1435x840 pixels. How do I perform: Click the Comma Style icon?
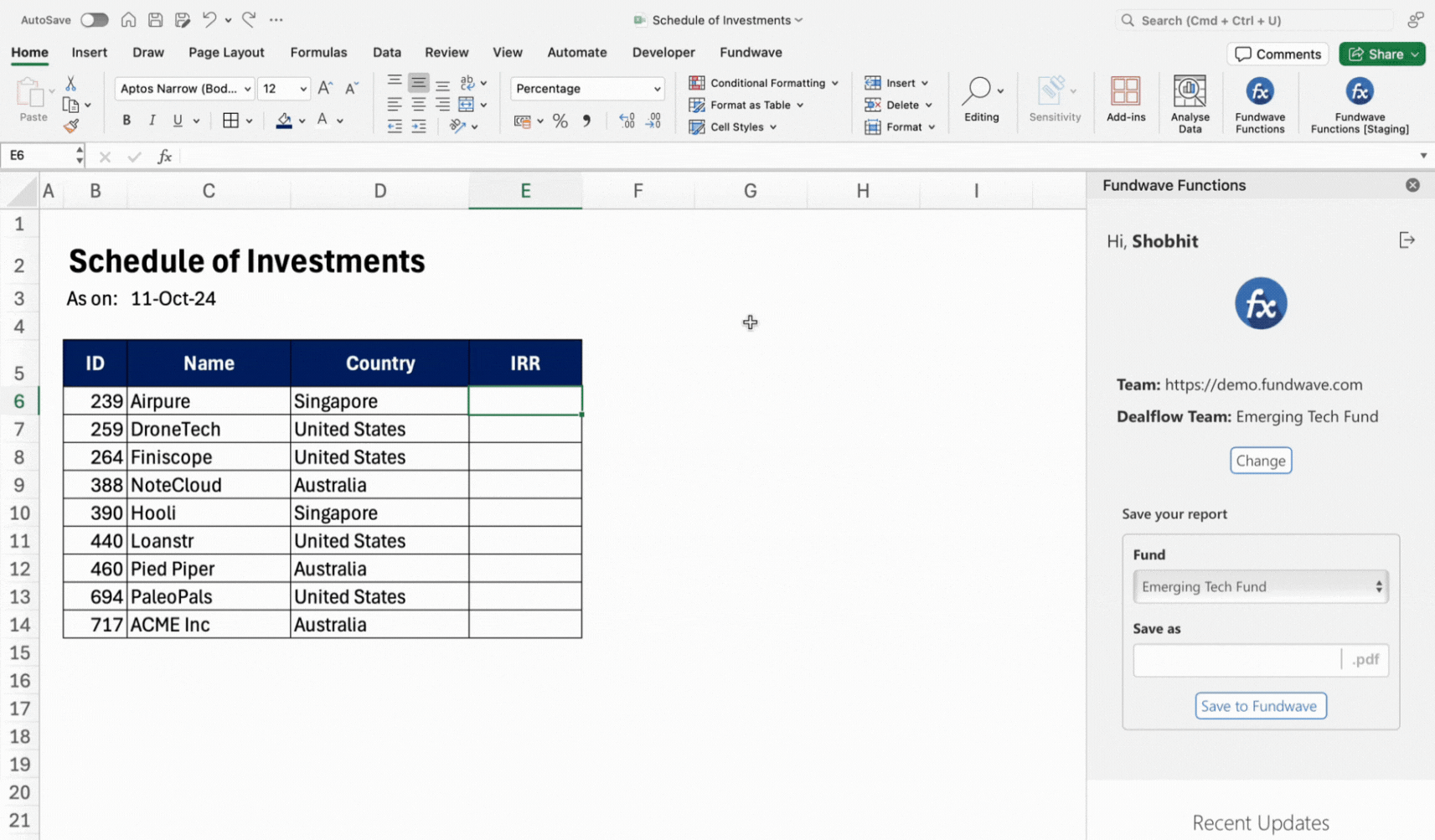pos(586,121)
